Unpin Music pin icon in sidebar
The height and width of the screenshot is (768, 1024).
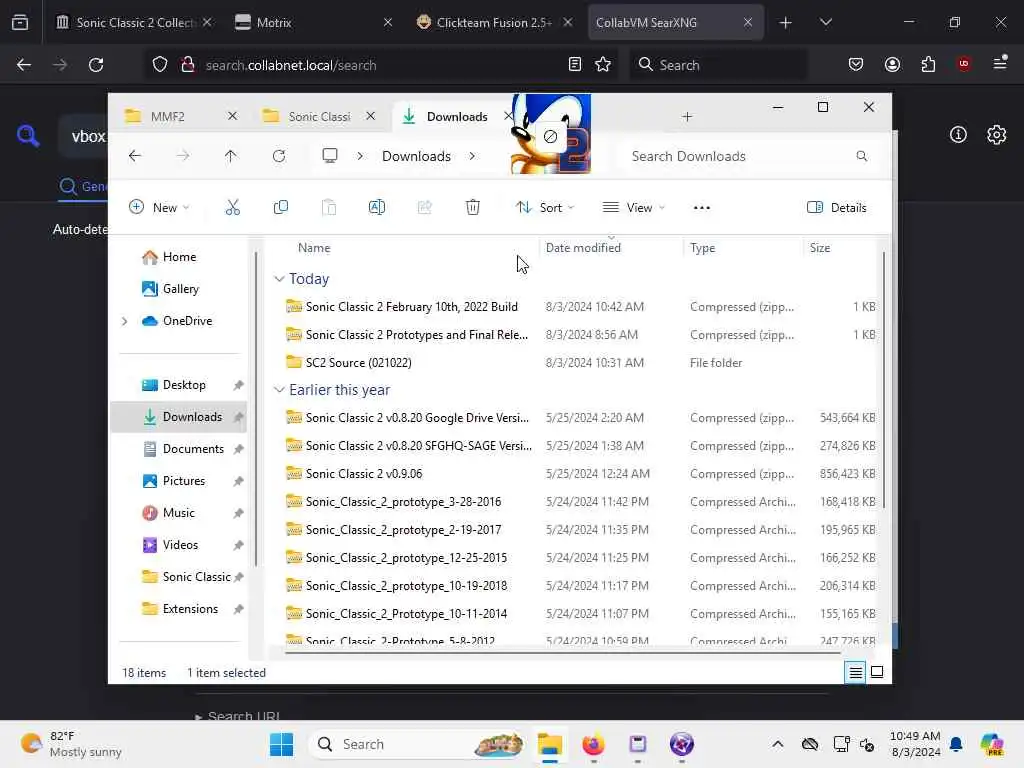pos(238,513)
